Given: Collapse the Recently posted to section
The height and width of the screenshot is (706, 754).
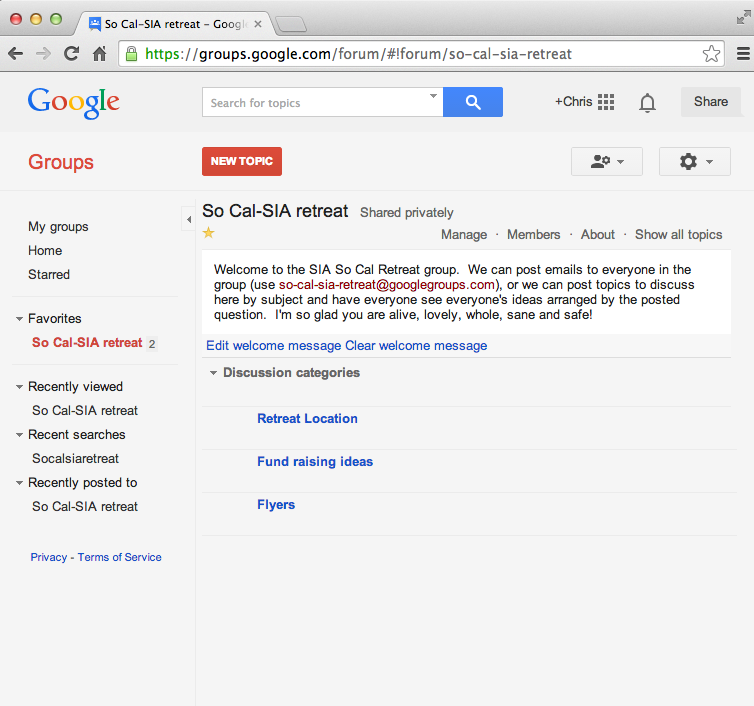Looking at the screenshot, I should (19, 483).
